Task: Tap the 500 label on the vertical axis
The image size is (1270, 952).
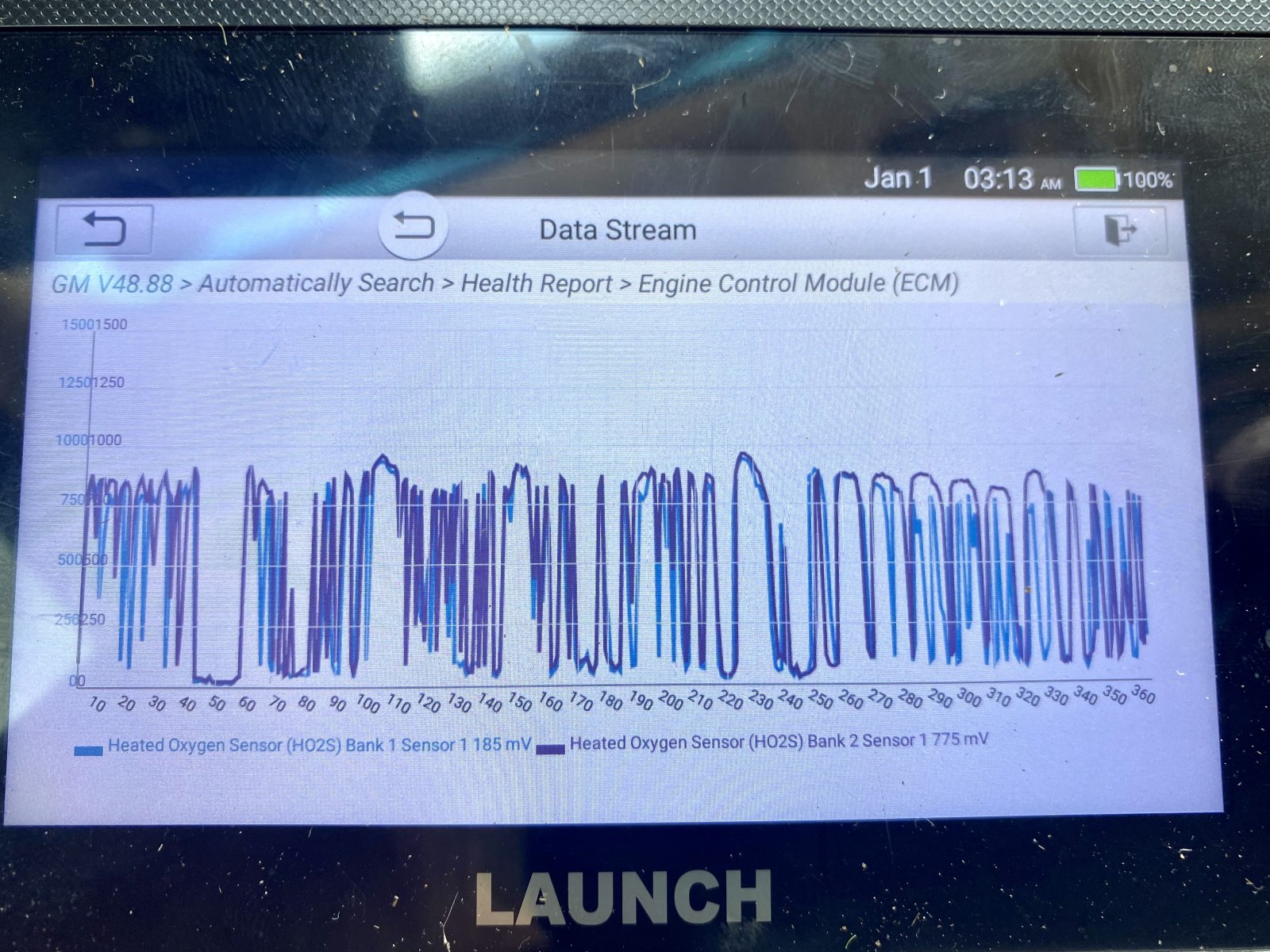Action: (83, 559)
